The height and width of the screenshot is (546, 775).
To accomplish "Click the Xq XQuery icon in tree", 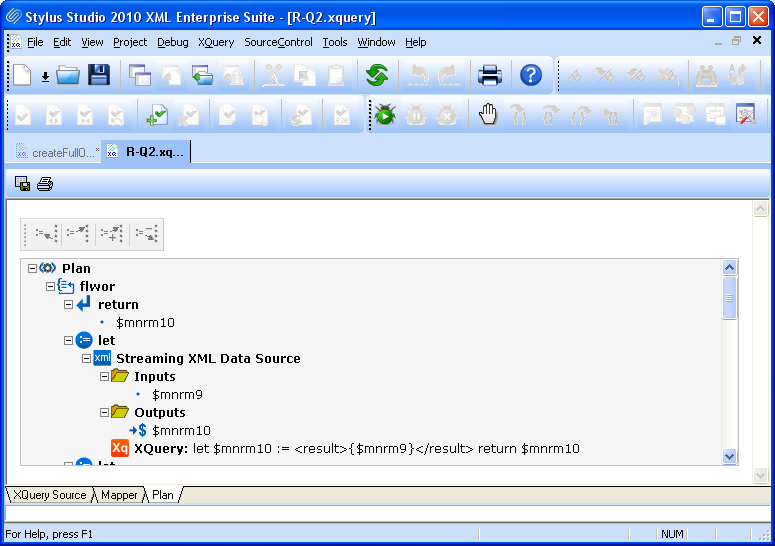I will point(120,448).
